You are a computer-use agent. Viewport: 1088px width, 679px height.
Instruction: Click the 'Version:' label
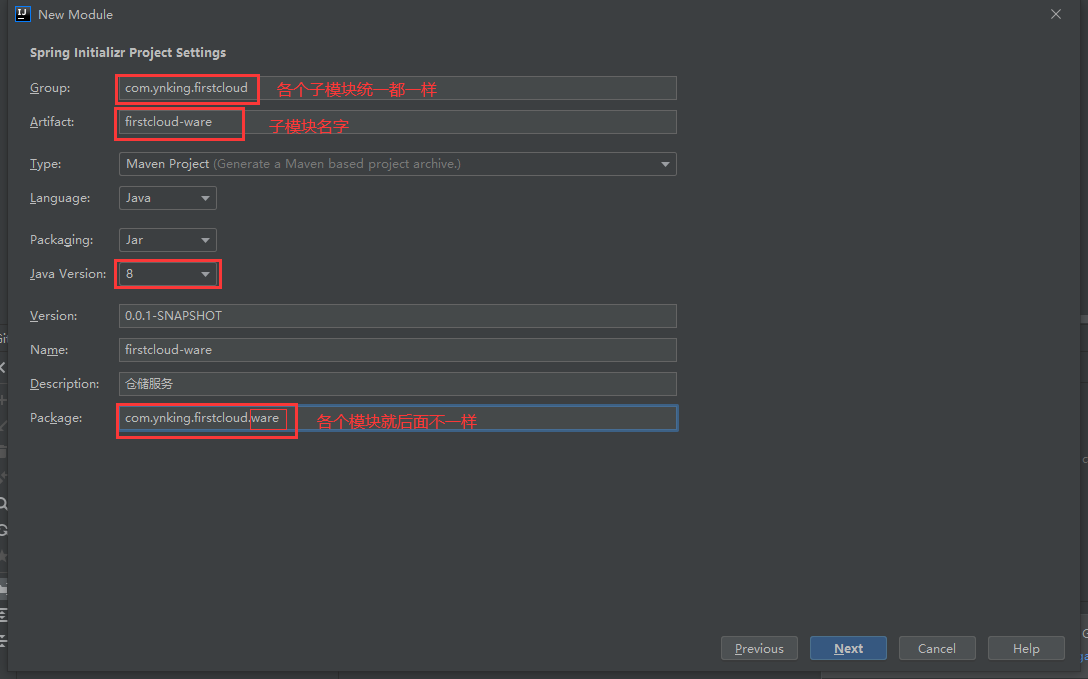point(53,316)
